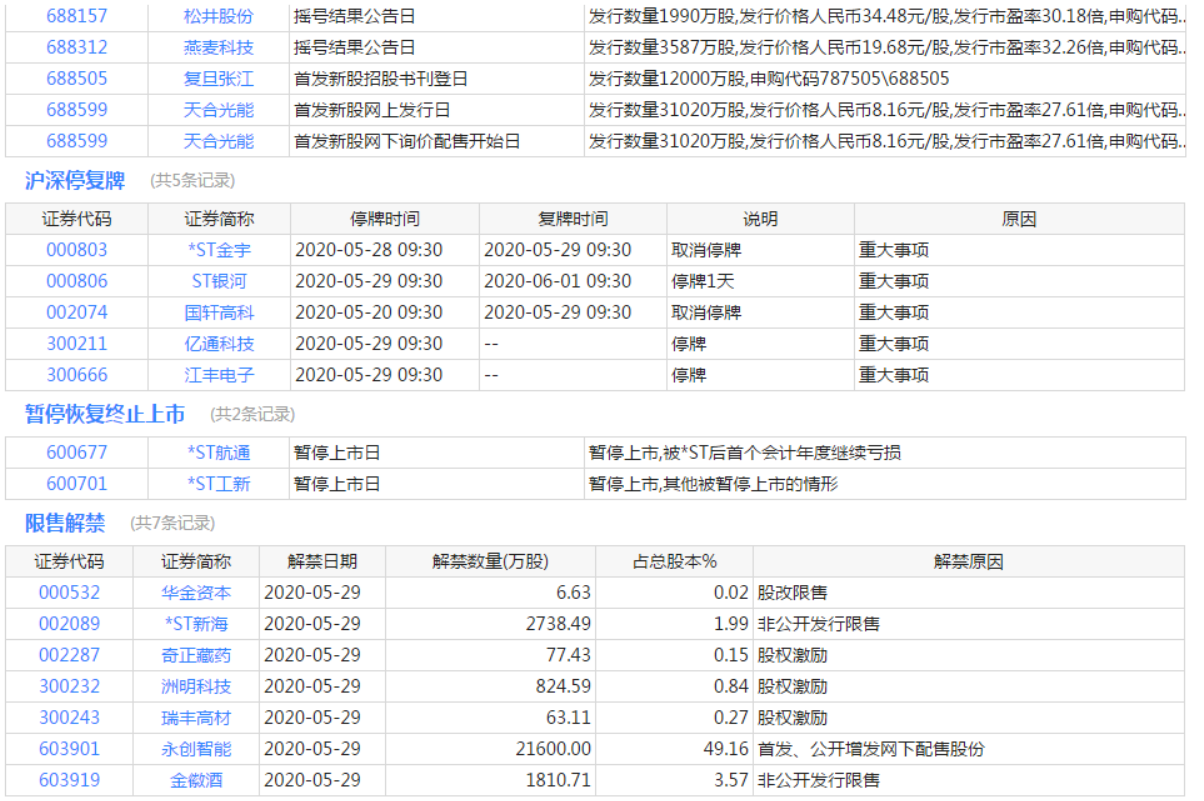Open 洲明科技 link
Screen dimensions: 1204x801
click(196, 686)
